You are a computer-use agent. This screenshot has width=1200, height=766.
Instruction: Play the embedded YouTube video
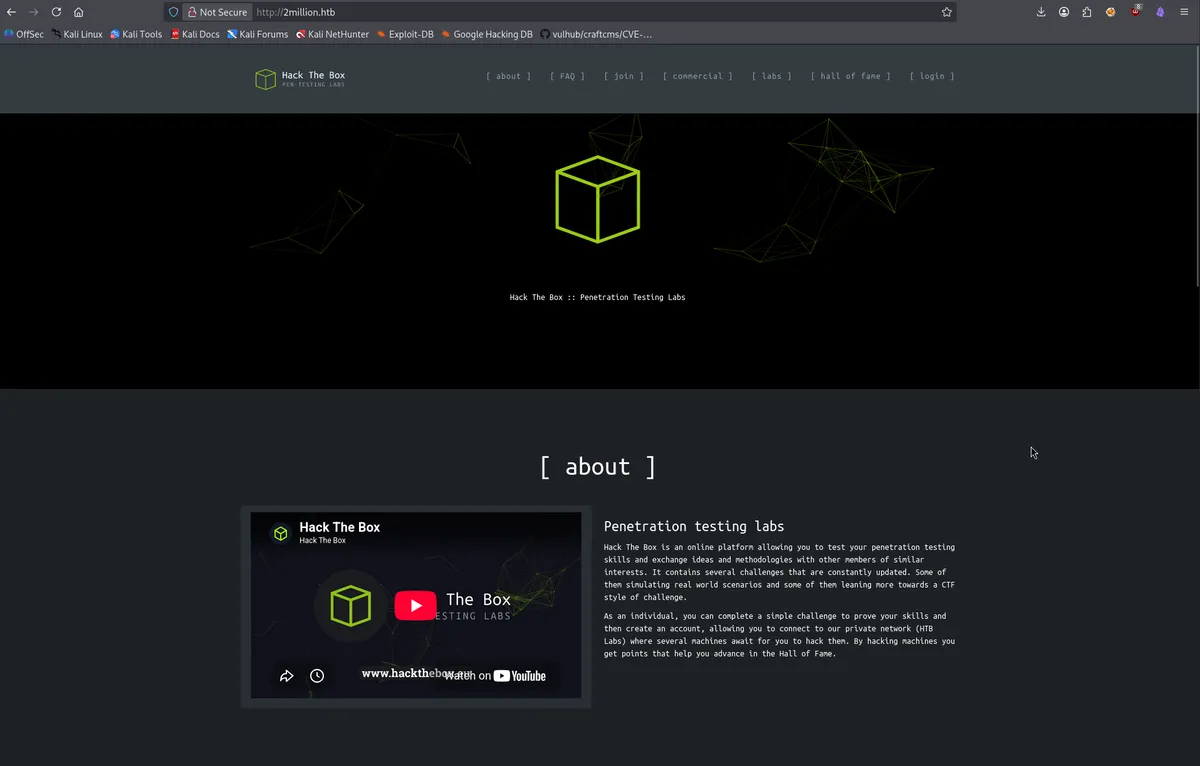(415, 605)
